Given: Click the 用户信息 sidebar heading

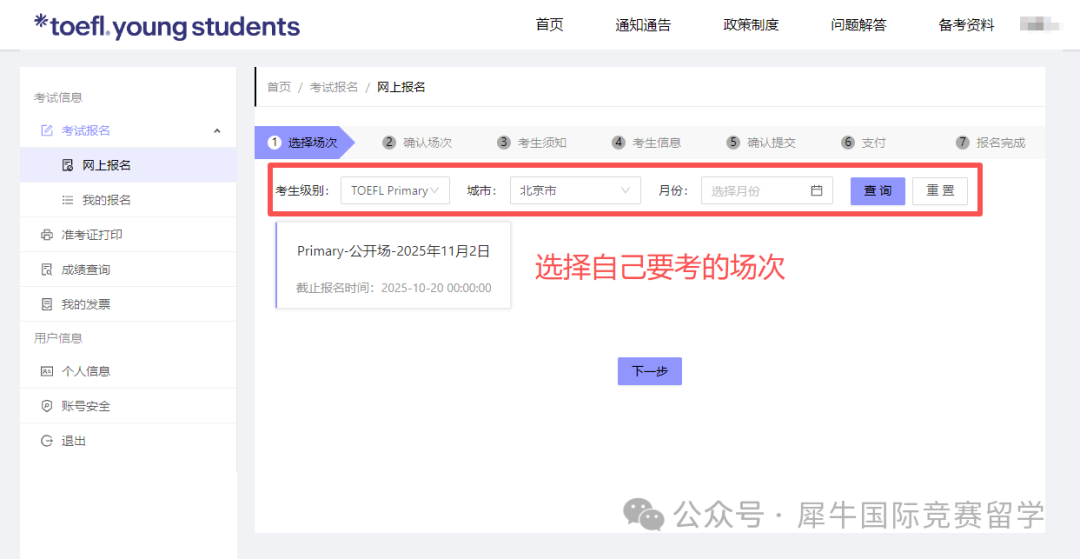Looking at the screenshot, I should [x=59, y=338].
